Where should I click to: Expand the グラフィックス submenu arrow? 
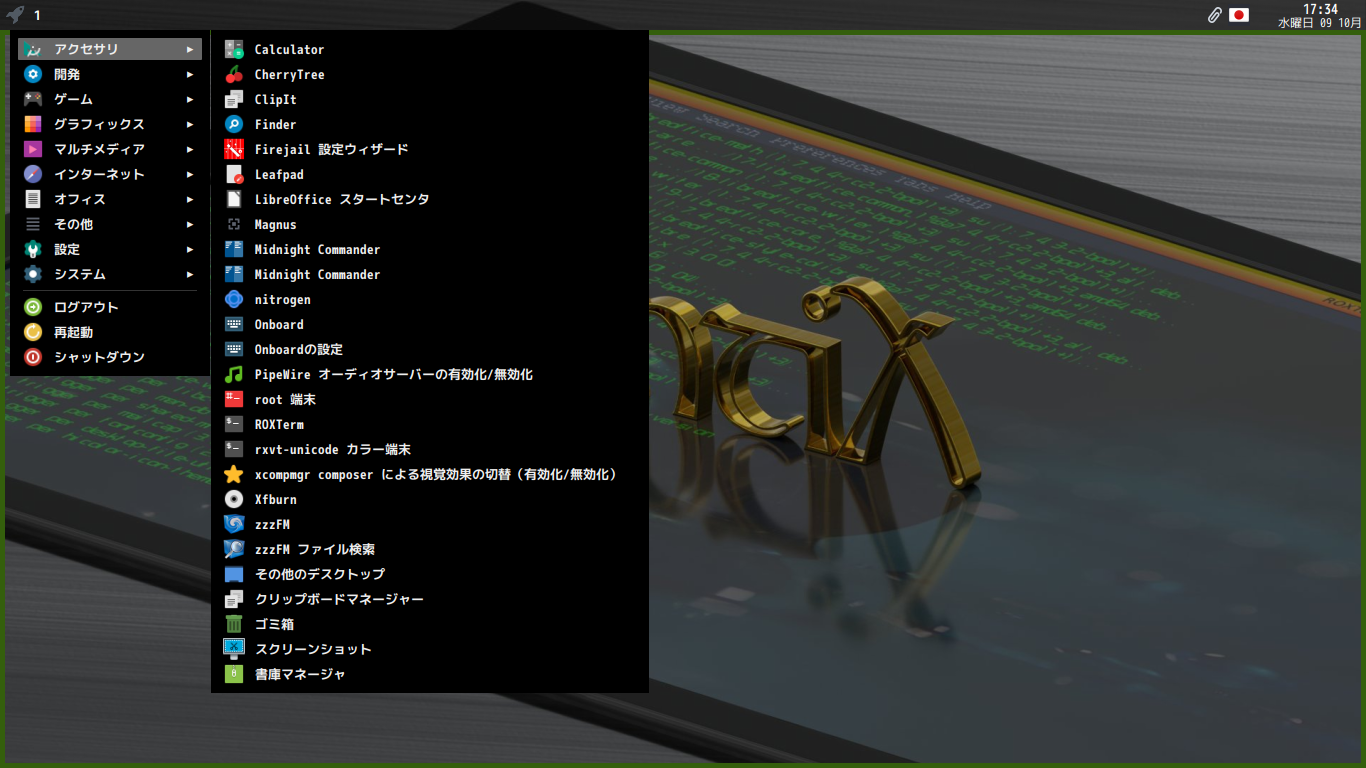[x=190, y=124]
